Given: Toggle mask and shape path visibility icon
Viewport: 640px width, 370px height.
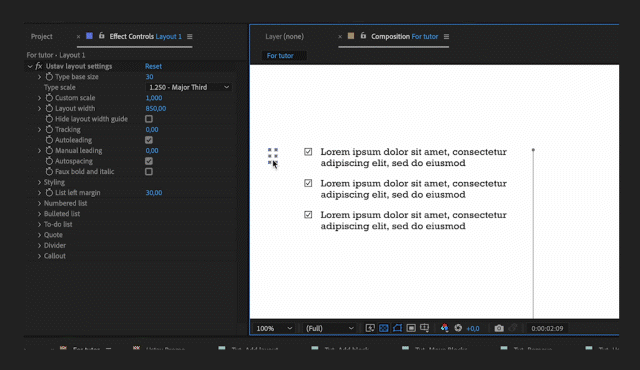Looking at the screenshot, I should coord(397,328).
